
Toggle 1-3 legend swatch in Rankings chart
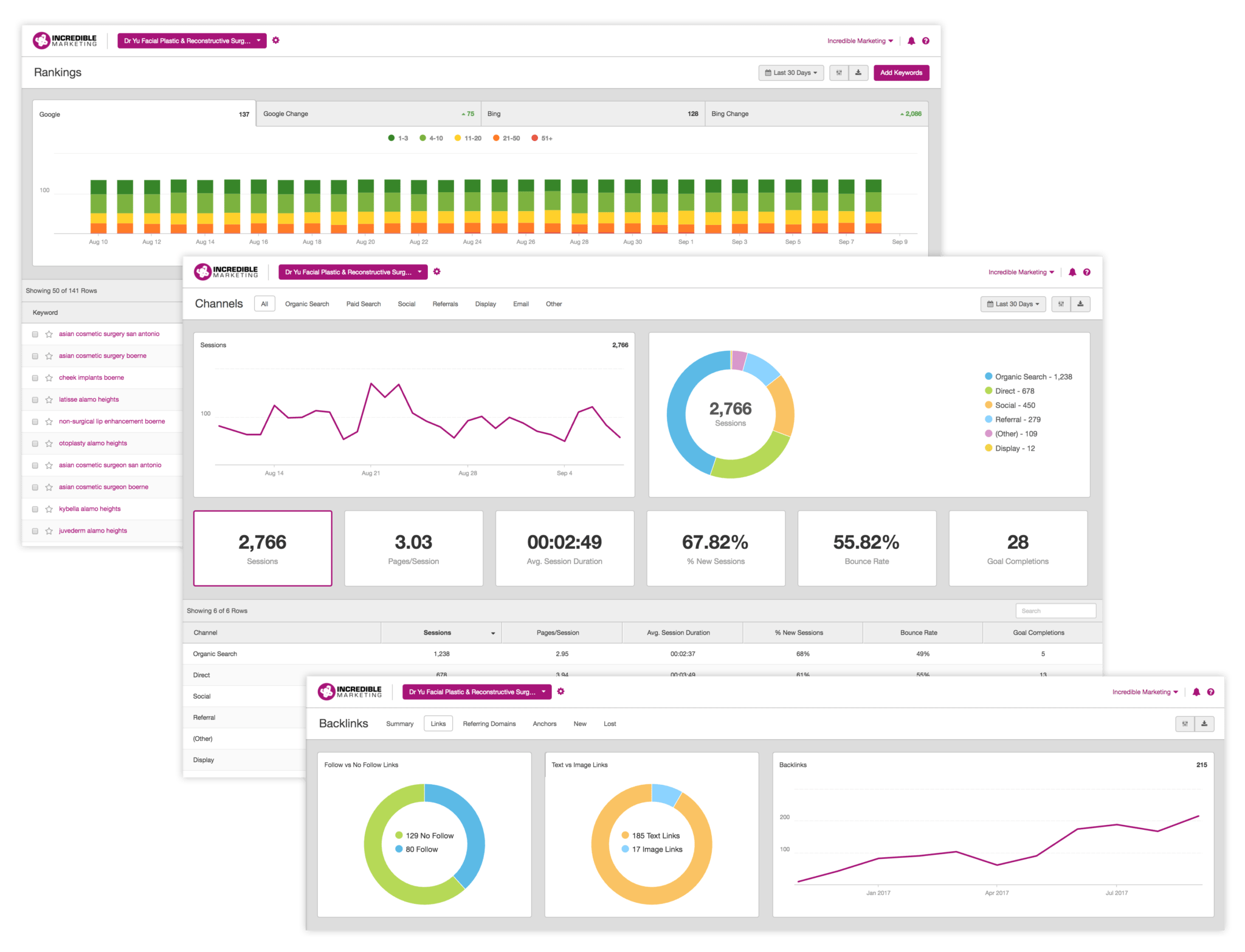[x=391, y=138]
